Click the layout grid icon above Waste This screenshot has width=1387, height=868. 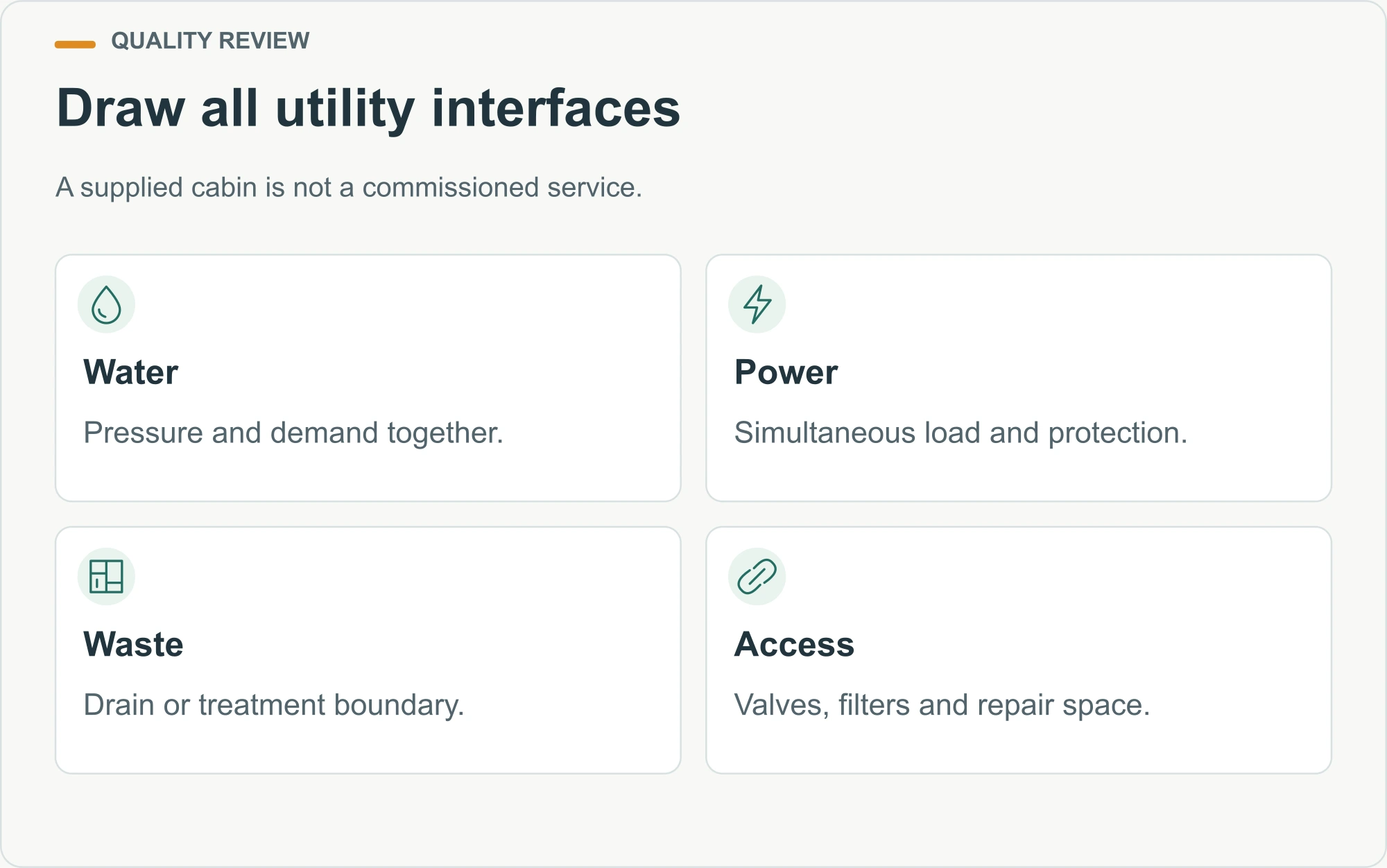106,576
